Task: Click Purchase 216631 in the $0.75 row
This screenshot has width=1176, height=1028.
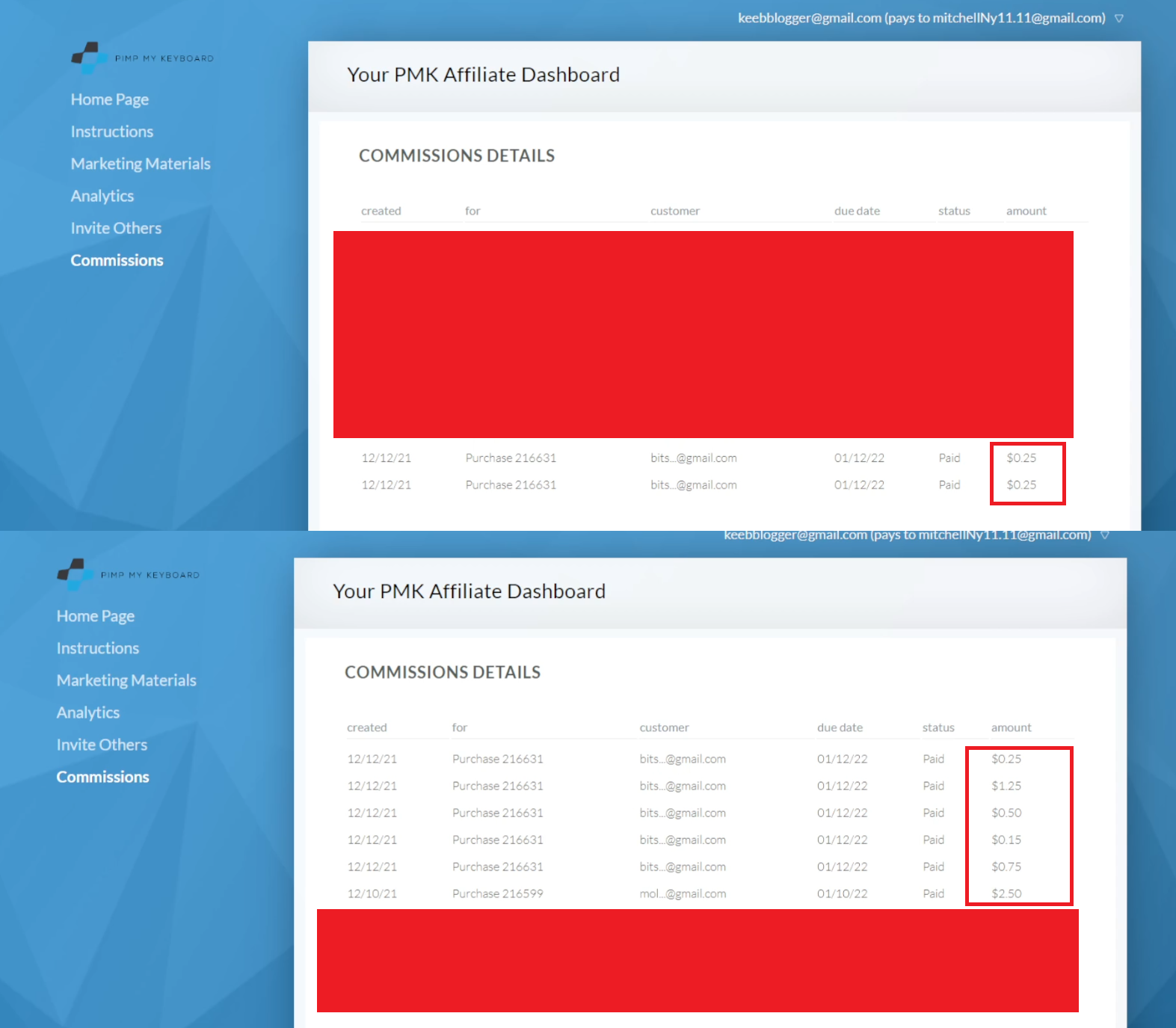Action: pos(497,867)
